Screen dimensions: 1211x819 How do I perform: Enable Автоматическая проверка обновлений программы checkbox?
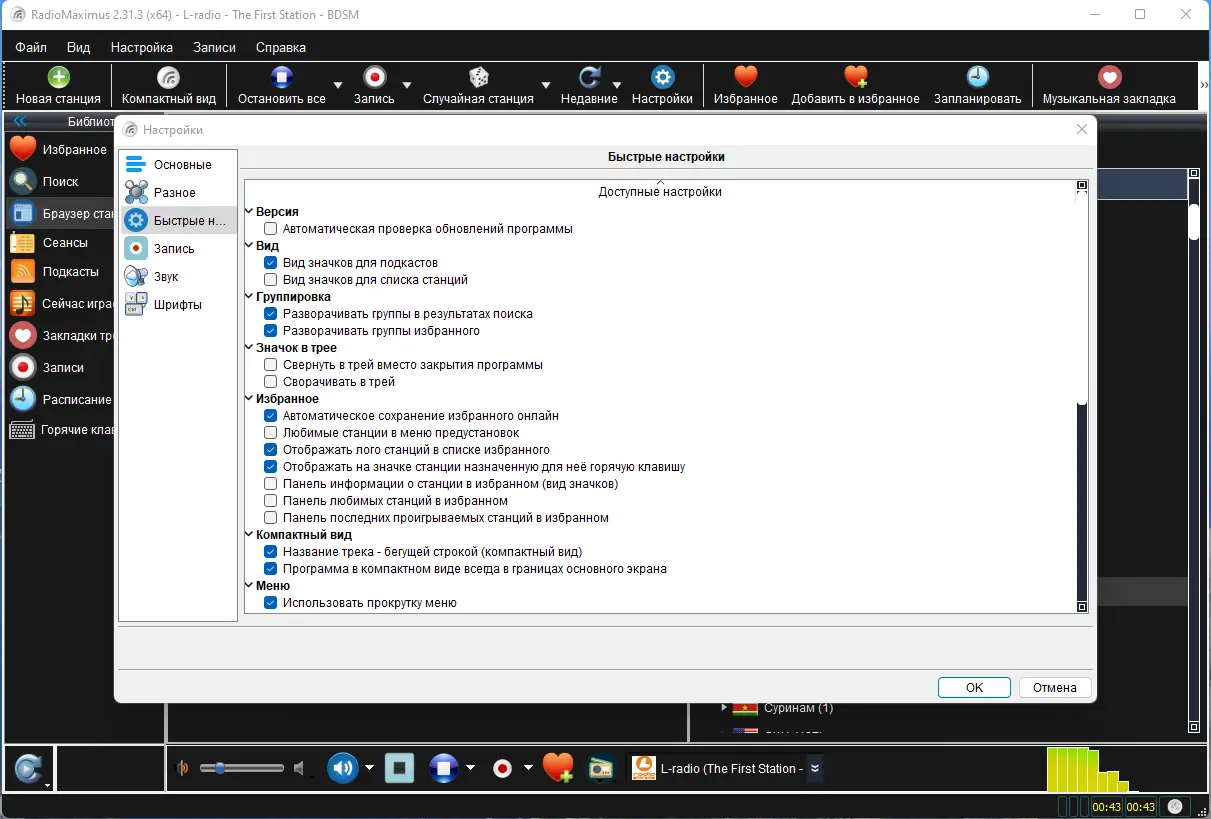[270, 229]
